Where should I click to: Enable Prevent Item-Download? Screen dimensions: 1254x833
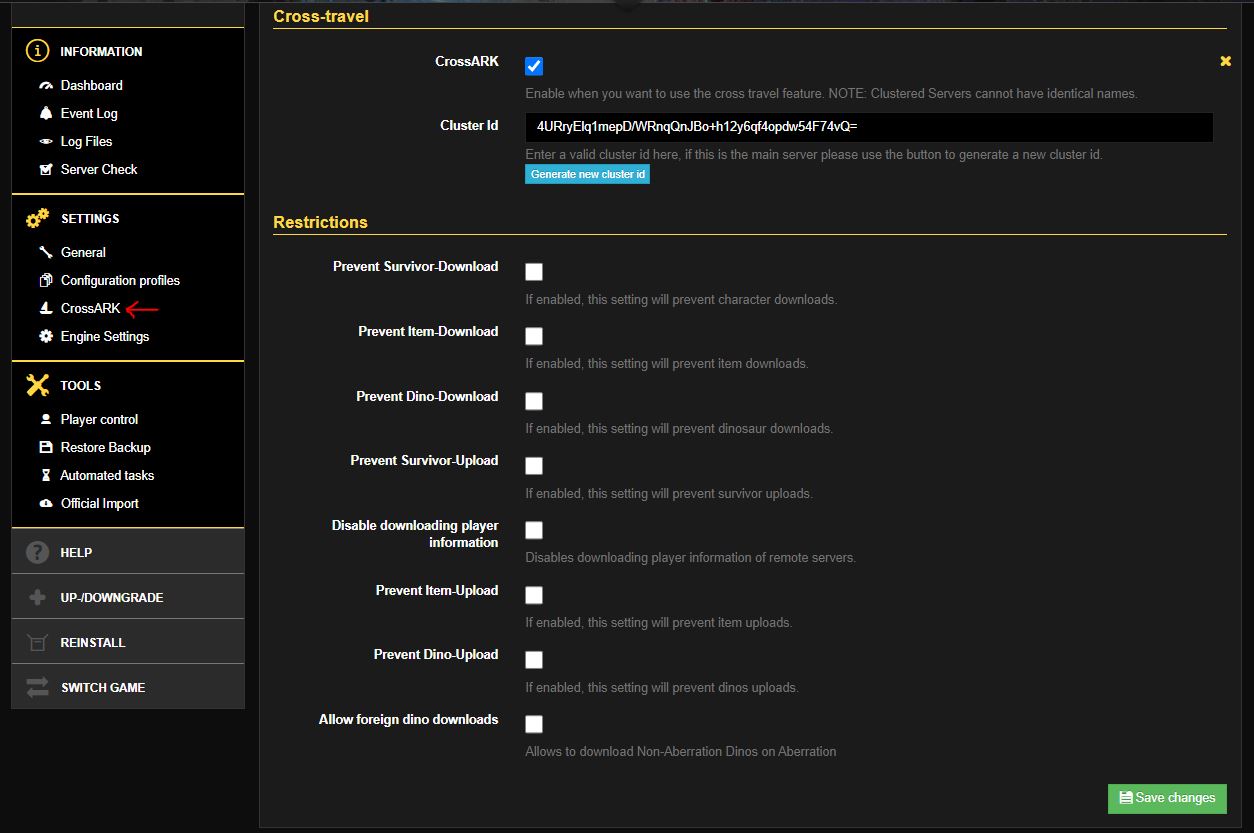[533, 336]
